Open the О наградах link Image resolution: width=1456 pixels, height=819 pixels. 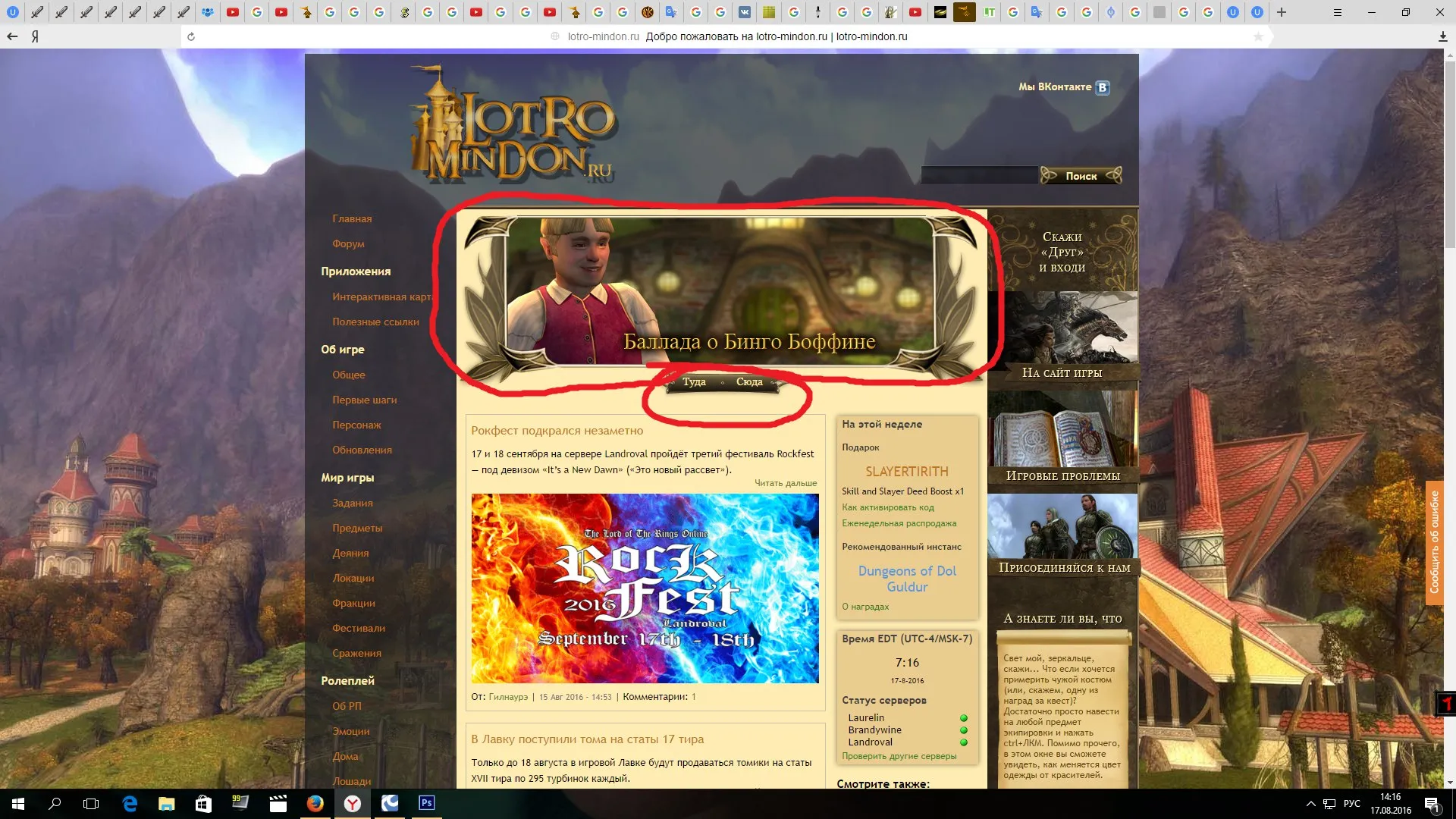pos(865,607)
